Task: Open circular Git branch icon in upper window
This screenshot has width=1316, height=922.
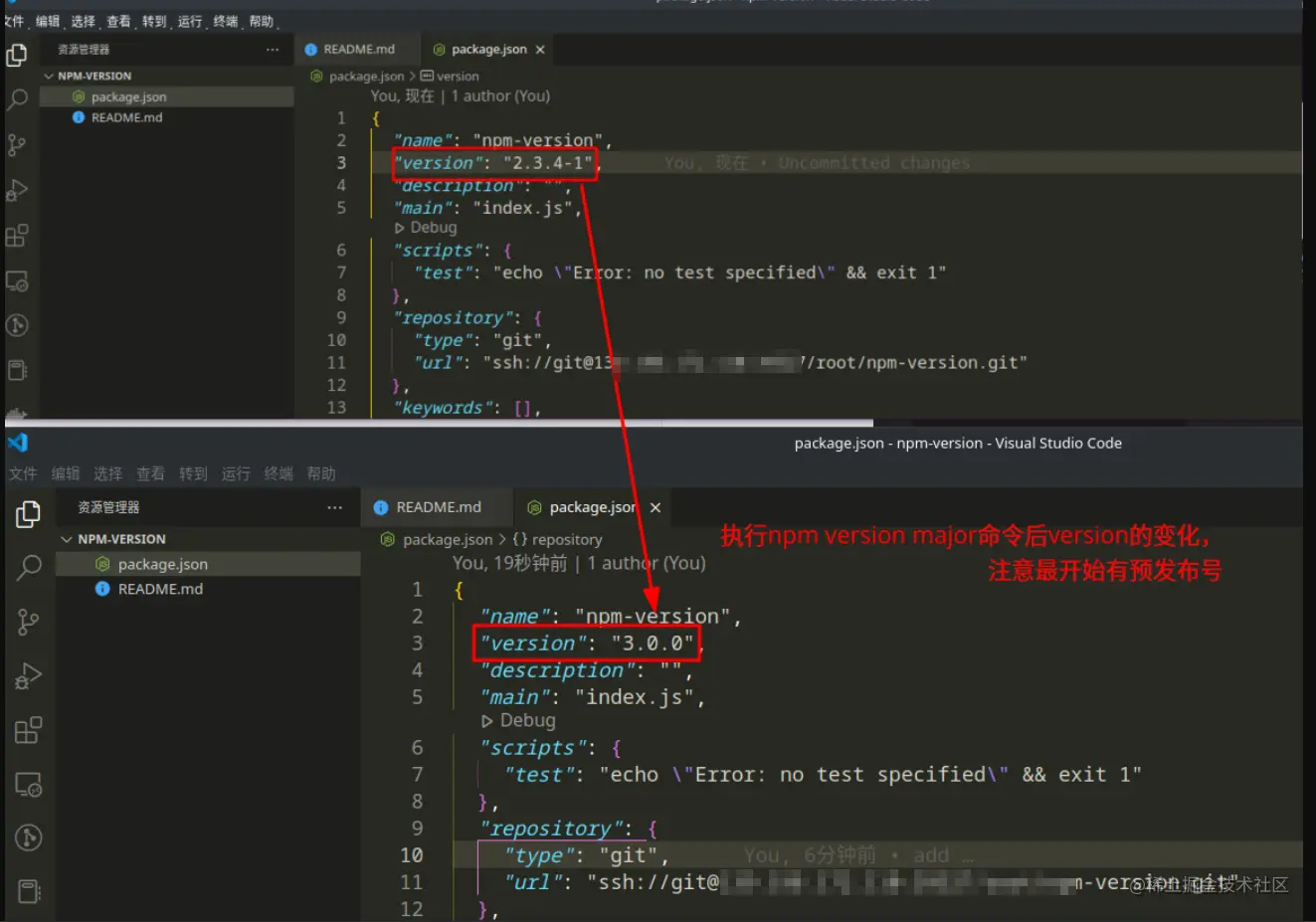Action: [17, 325]
